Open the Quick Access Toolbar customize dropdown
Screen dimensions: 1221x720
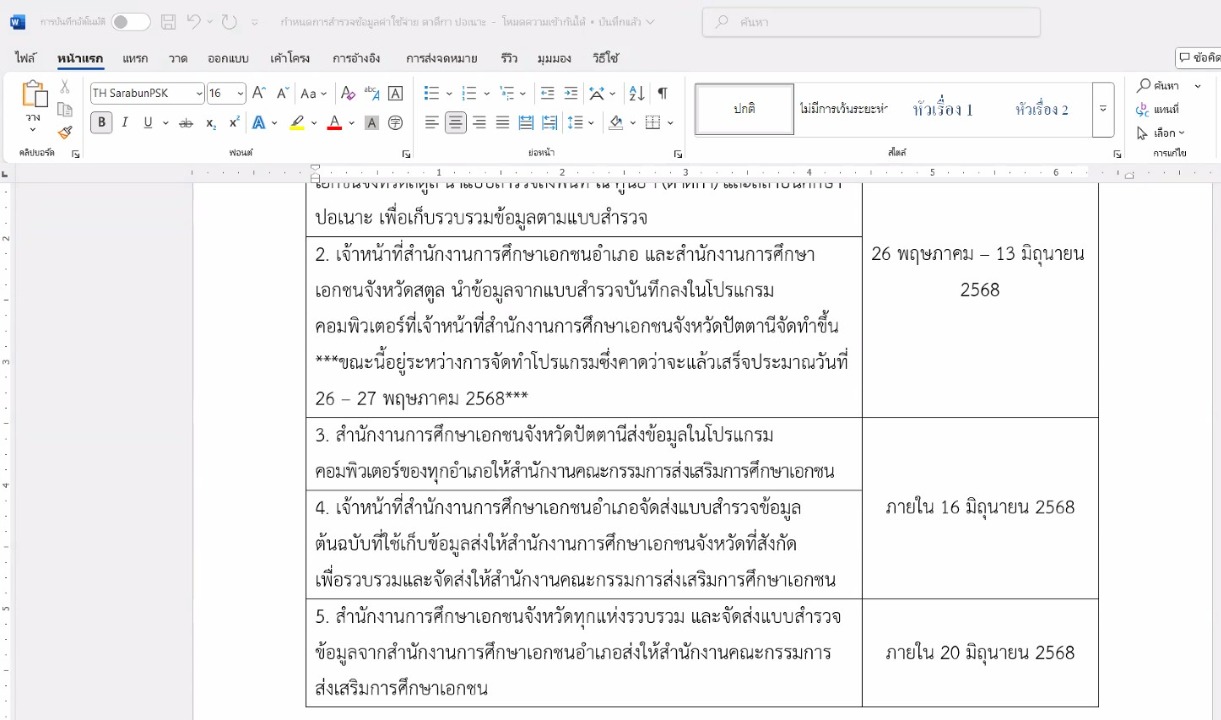255,22
